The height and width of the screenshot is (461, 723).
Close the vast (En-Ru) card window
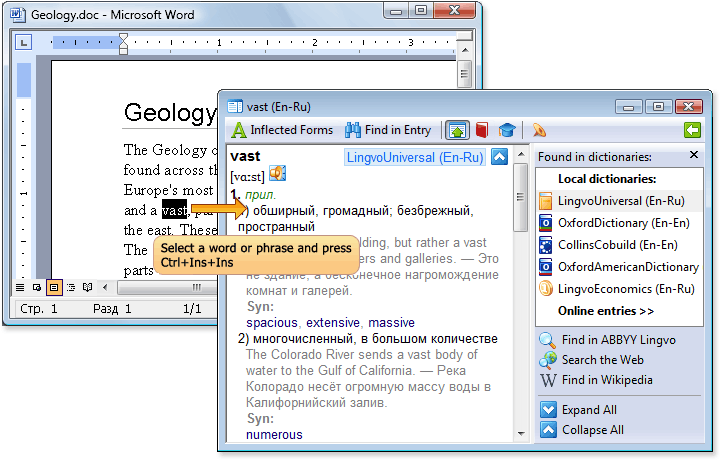tap(688, 107)
